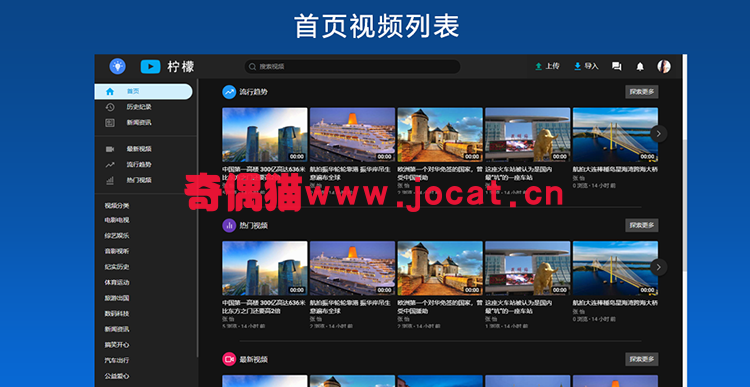Click the camera icon beside 最新视频
The height and width of the screenshot is (387, 750).
110,149
